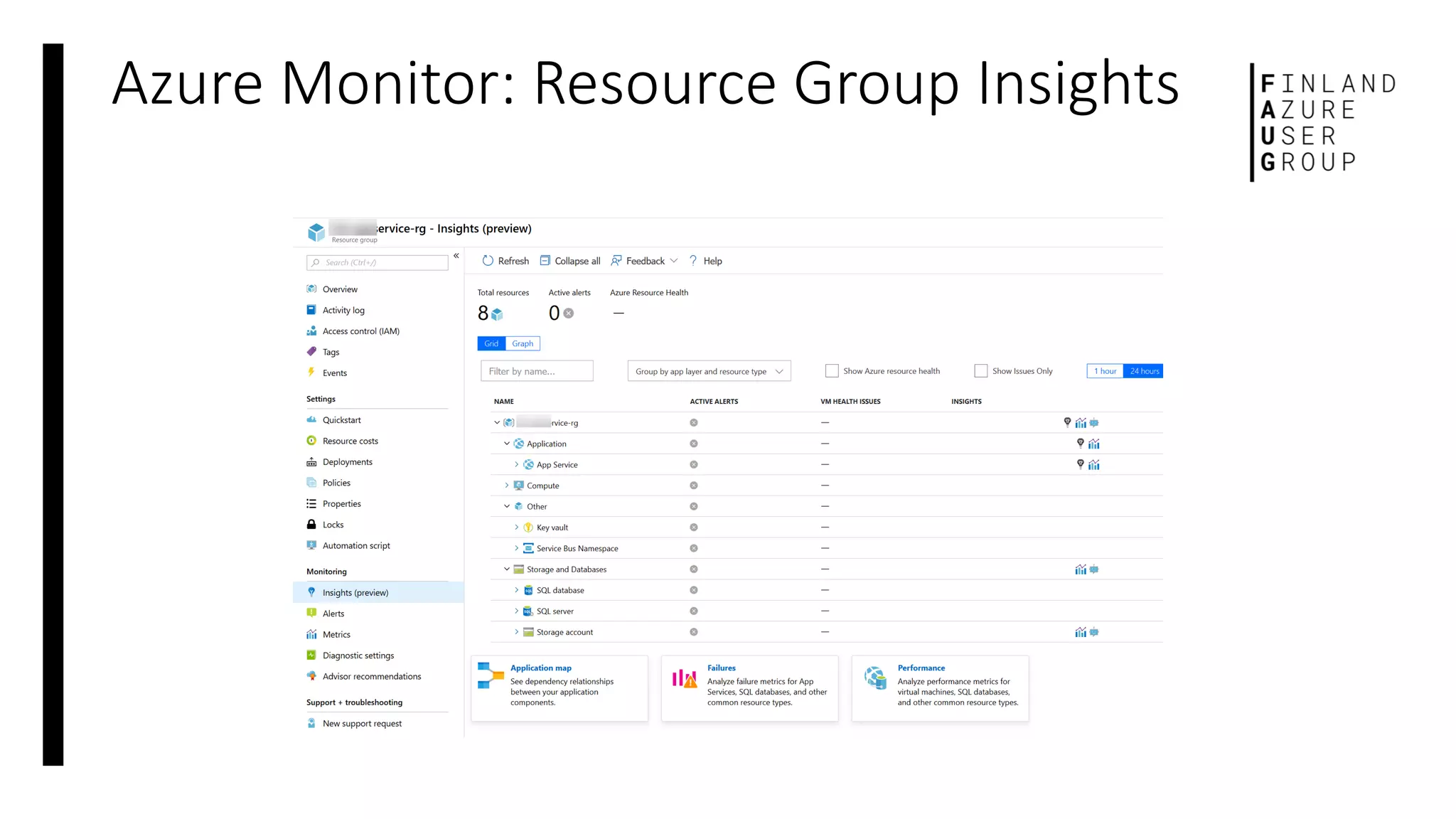The height and width of the screenshot is (819, 1456).
Task: Open the Failures card
Action: pos(749,687)
